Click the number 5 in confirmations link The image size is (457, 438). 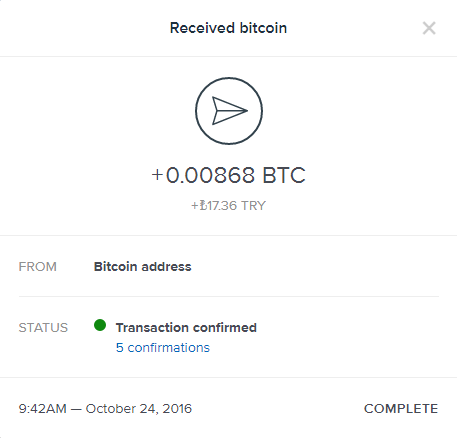click(x=120, y=348)
